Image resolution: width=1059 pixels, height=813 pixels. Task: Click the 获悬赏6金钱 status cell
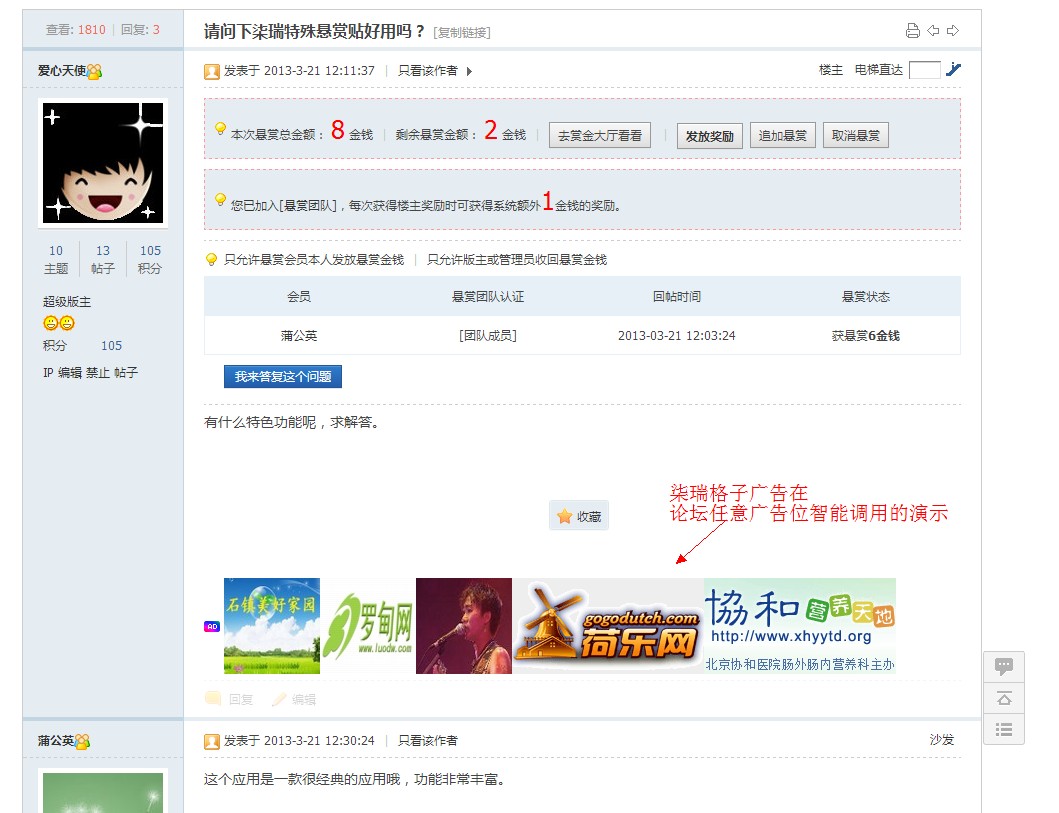866,336
